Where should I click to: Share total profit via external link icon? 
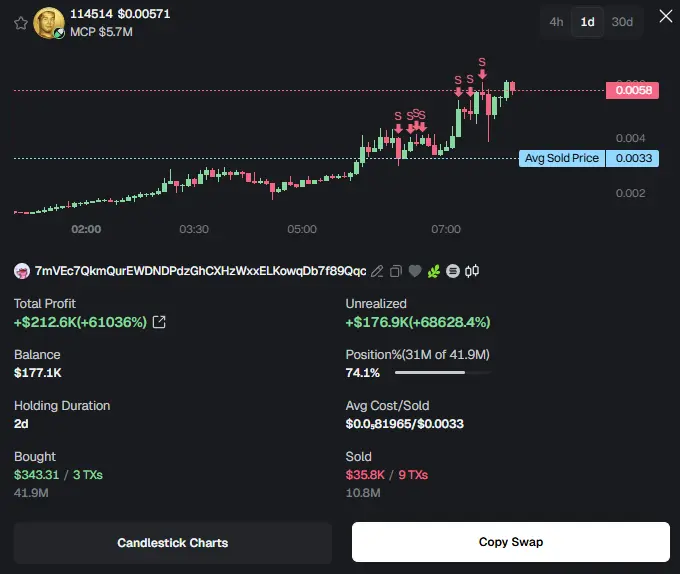159,322
